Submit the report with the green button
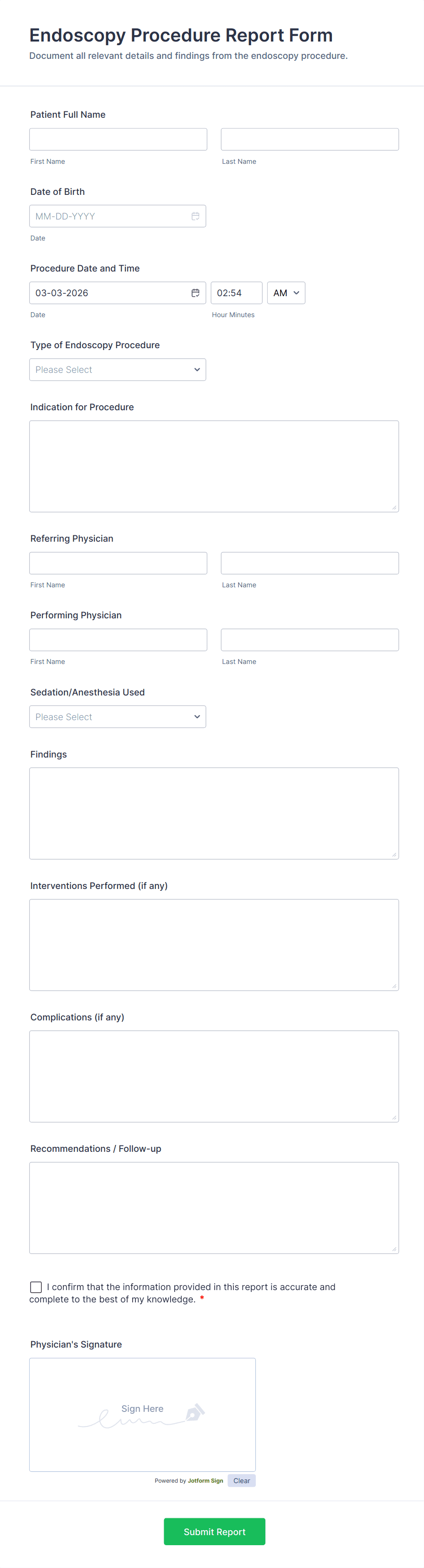The image size is (424, 1568). tap(214, 1531)
